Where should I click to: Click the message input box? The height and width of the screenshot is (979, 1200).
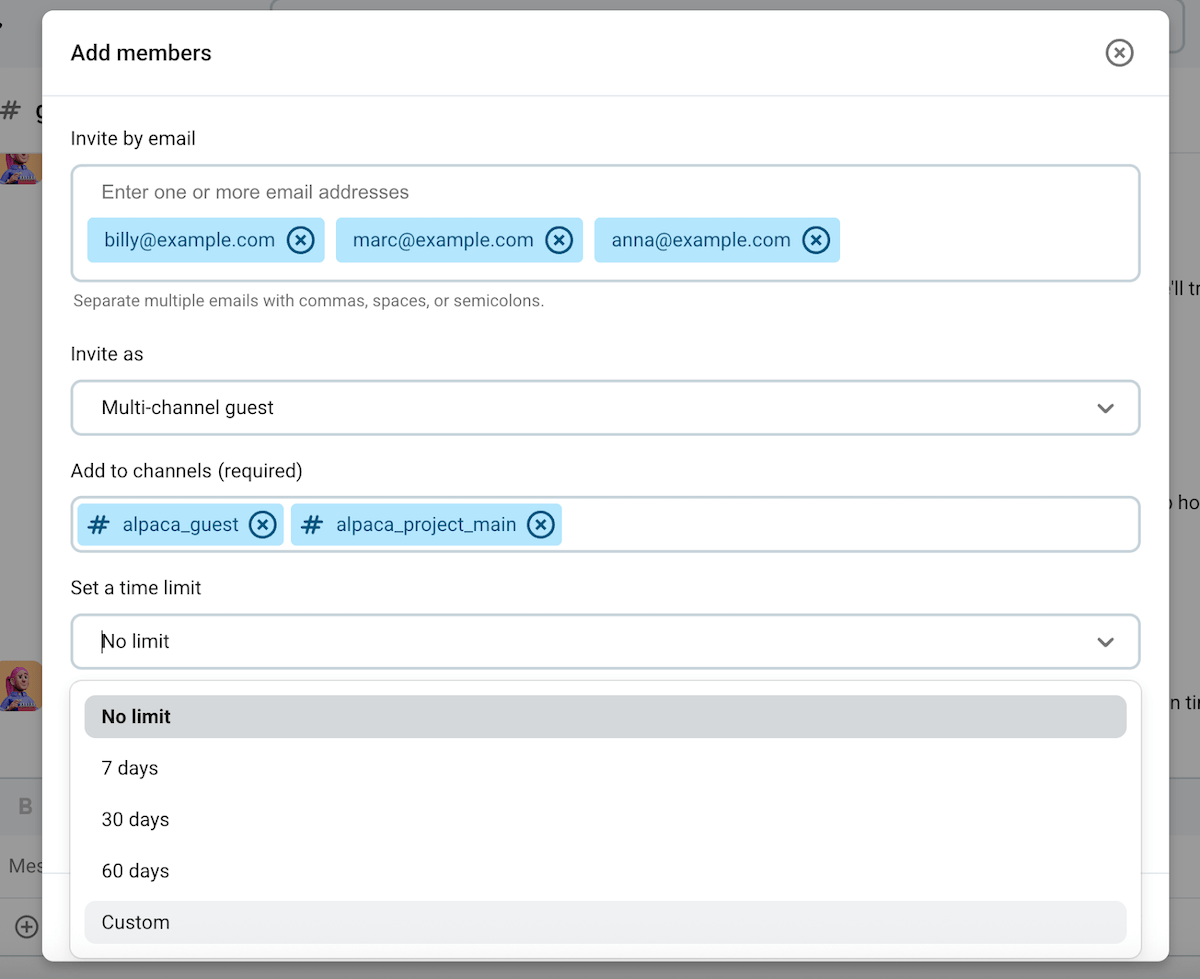pos(24,865)
